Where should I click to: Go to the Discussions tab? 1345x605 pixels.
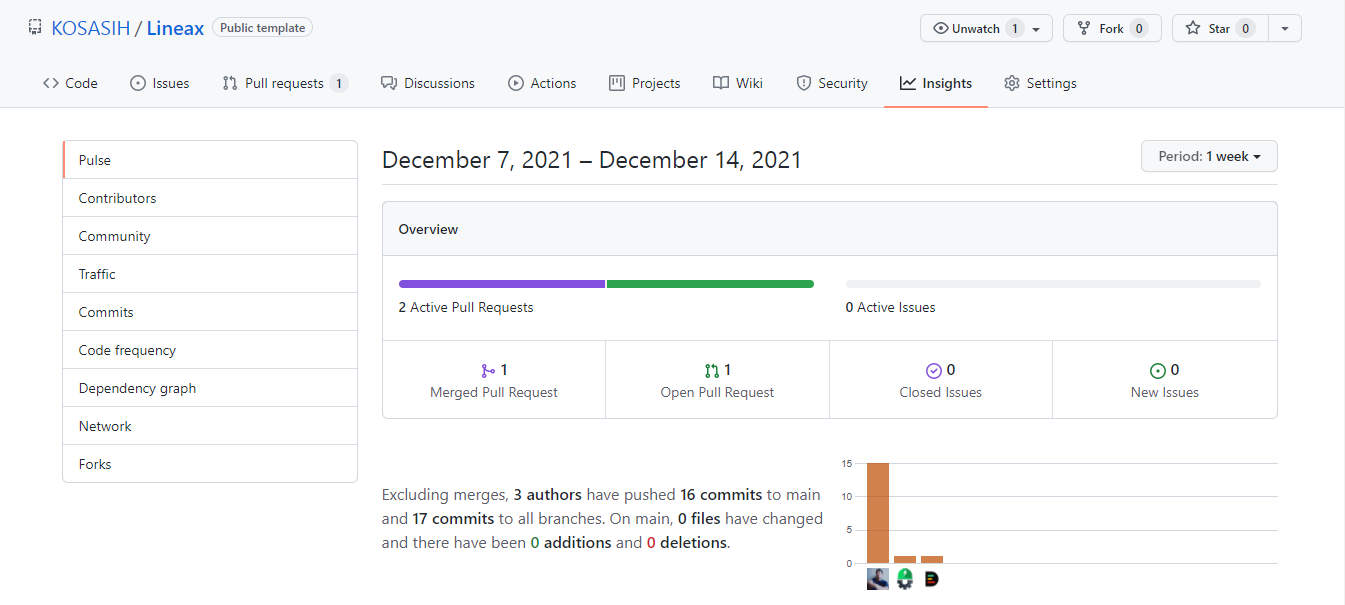(428, 83)
